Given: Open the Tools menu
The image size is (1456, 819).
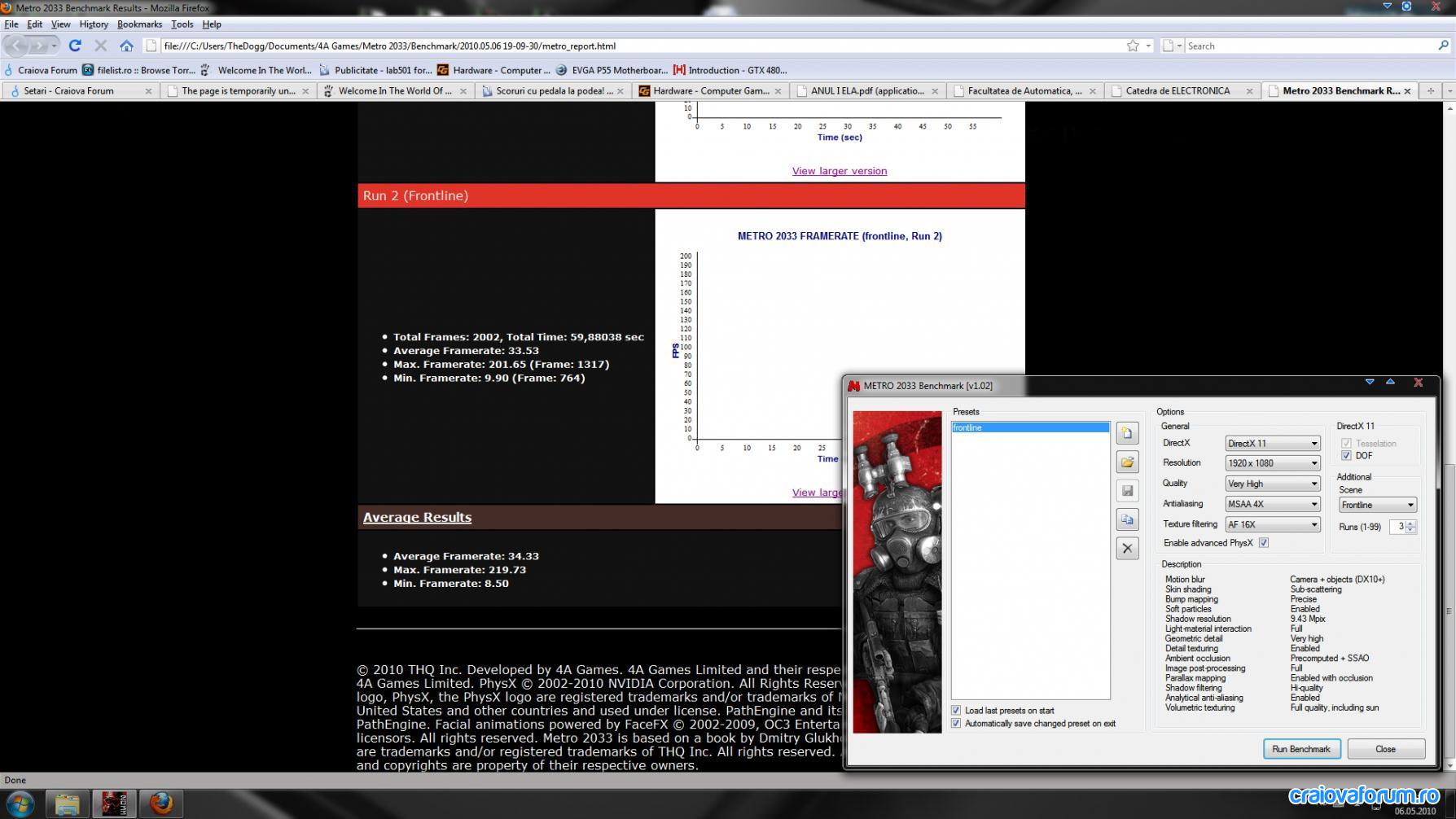Looking at the screenshot, I should pyautogui.click(x=182, y=24).
